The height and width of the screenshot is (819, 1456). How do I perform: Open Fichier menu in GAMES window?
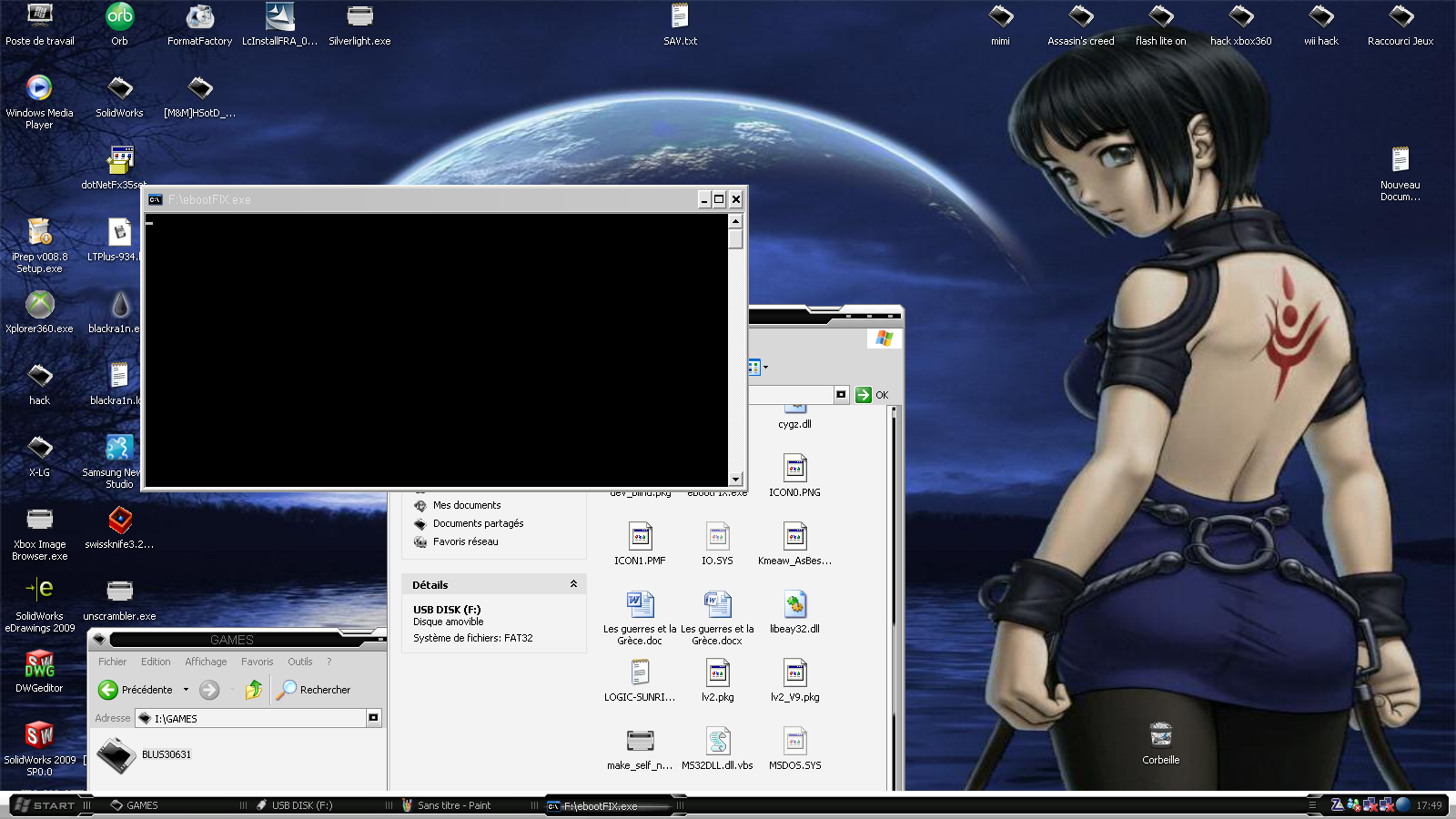point(112,662)
